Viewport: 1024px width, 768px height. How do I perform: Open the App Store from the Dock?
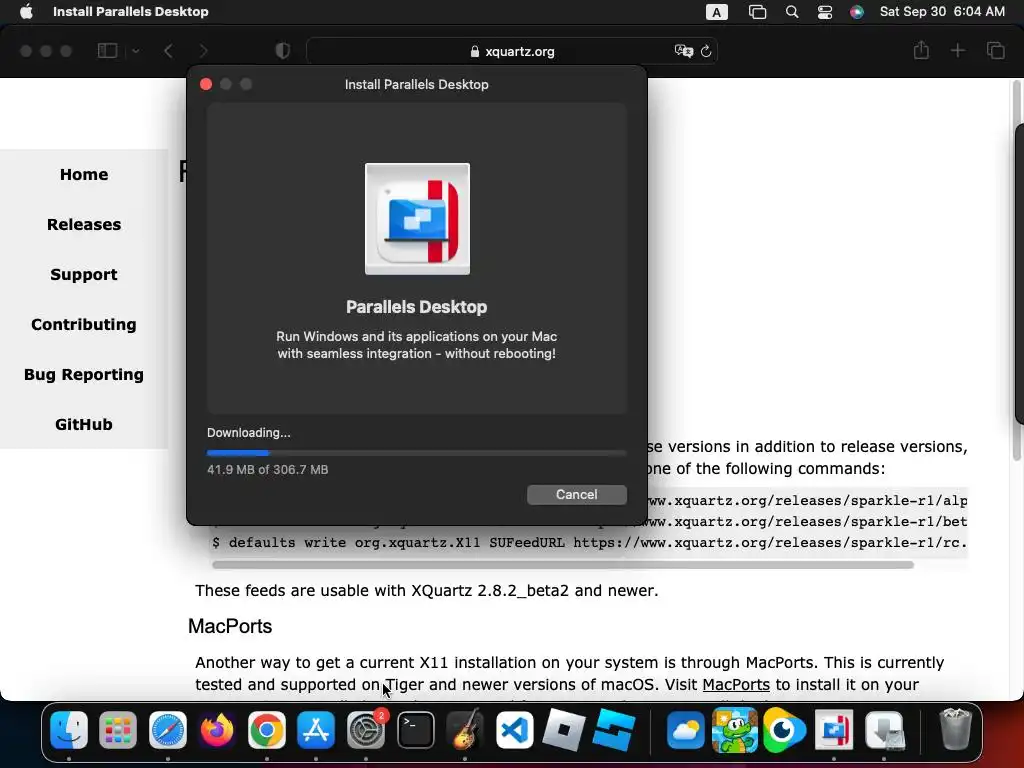(x=316, y=729)
